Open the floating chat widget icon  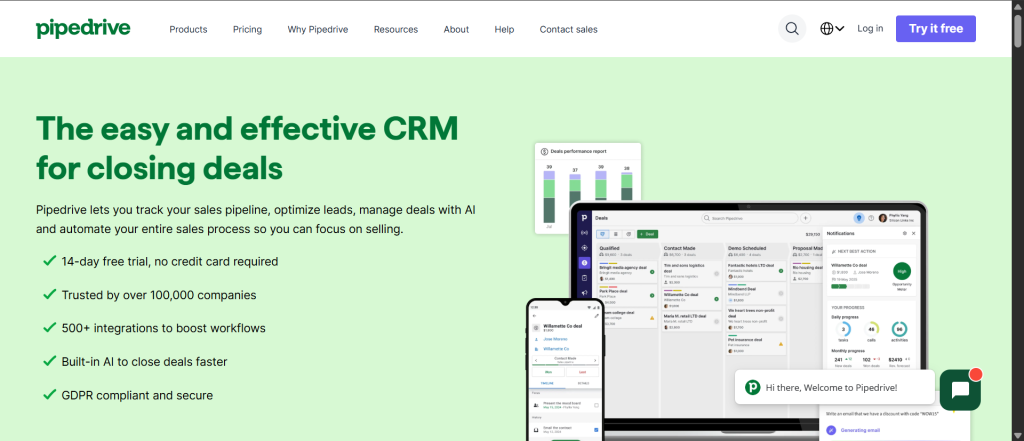[960, 390]
